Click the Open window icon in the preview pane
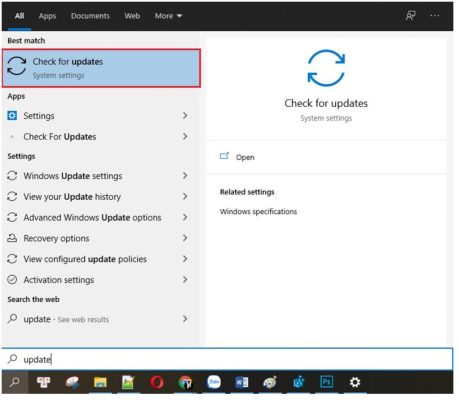The image size is (459, 400). [x=224, y=156]
